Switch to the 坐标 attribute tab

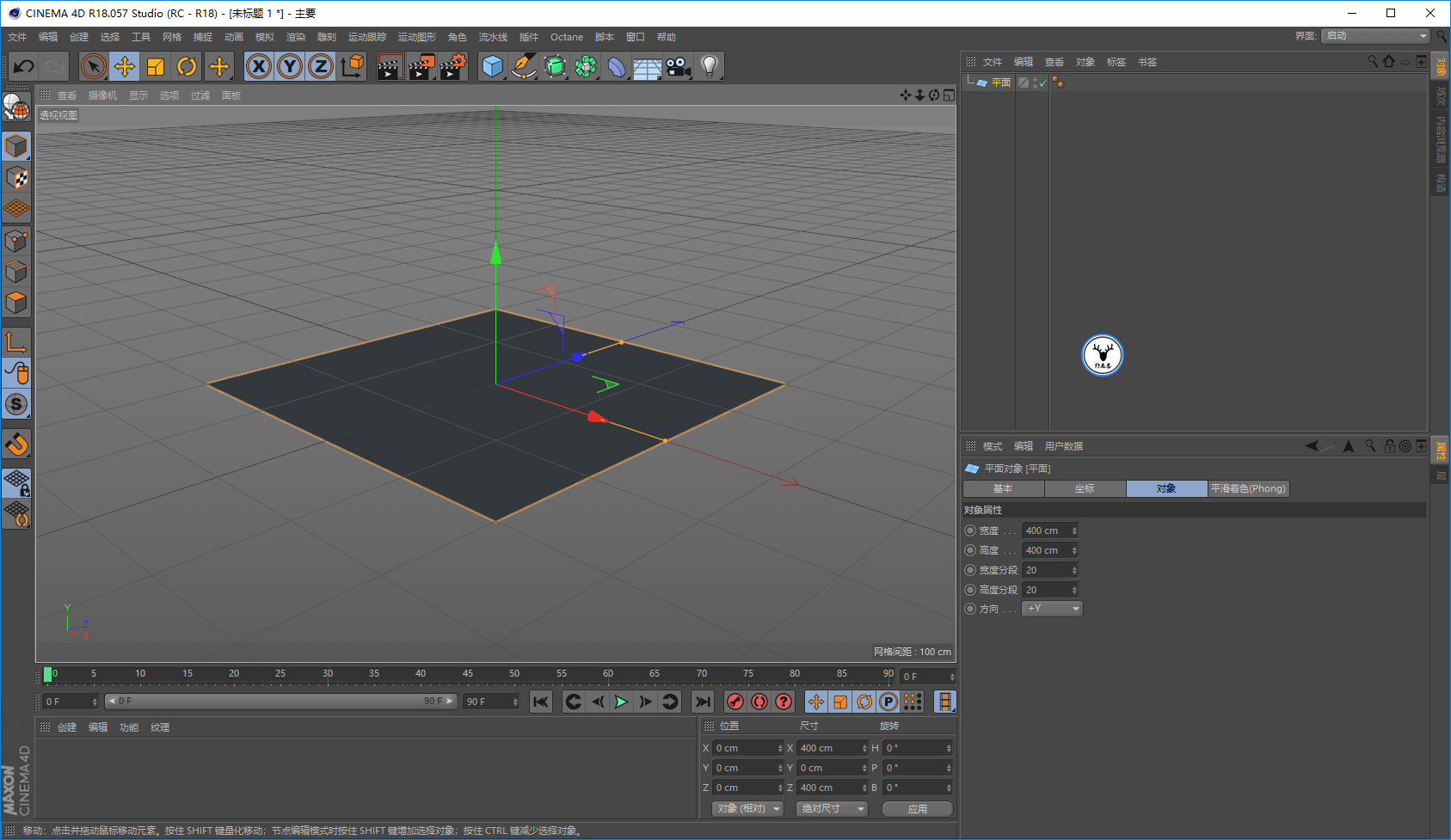(x=1085, y=488)
